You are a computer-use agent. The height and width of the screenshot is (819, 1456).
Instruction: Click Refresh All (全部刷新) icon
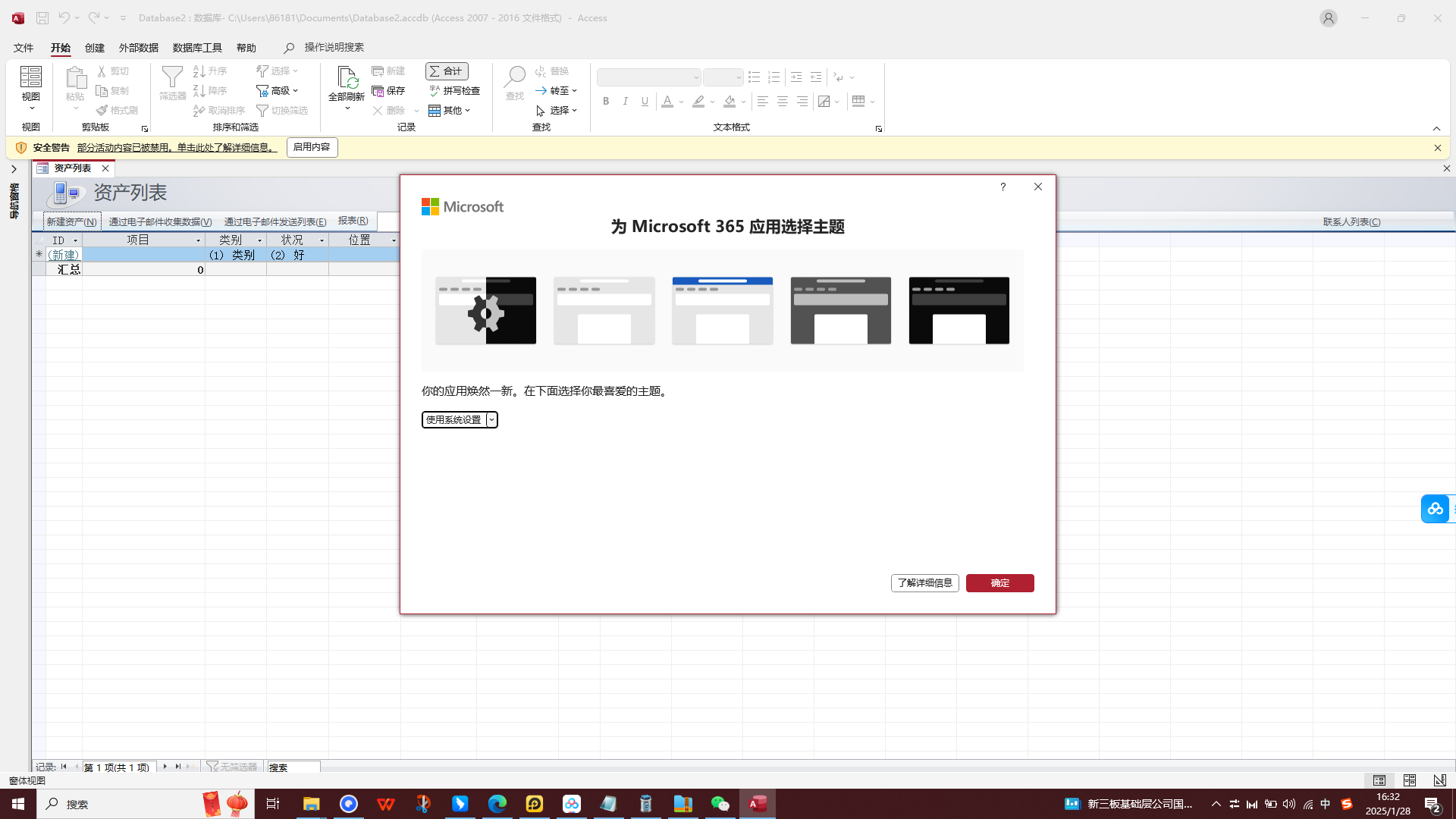tap(347, 77)
